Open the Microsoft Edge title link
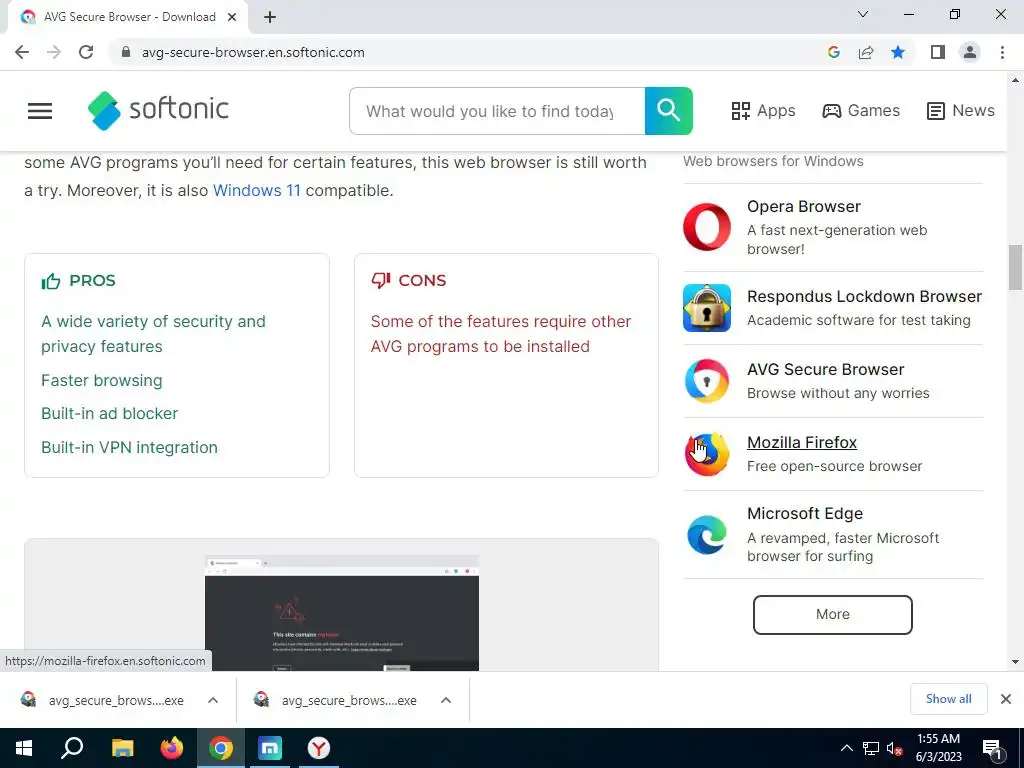 (x=805, y=513)
